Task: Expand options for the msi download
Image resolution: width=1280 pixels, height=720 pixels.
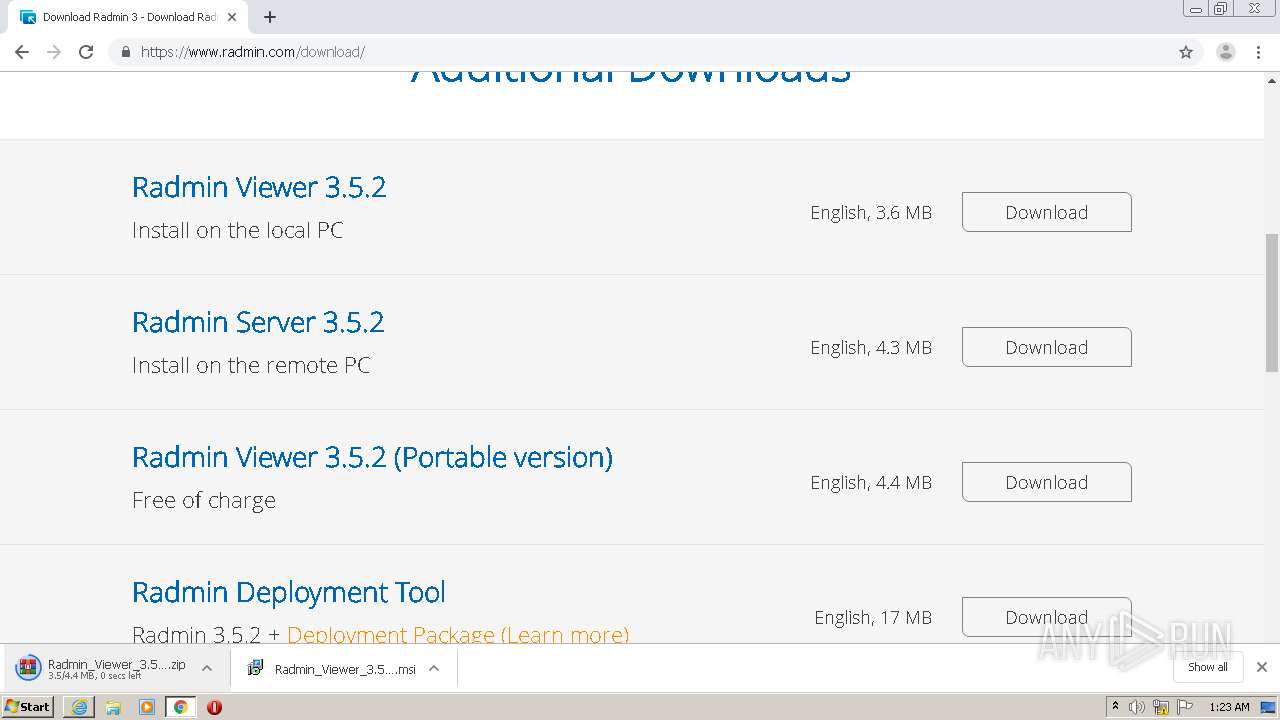Action: tap(434, 668)
